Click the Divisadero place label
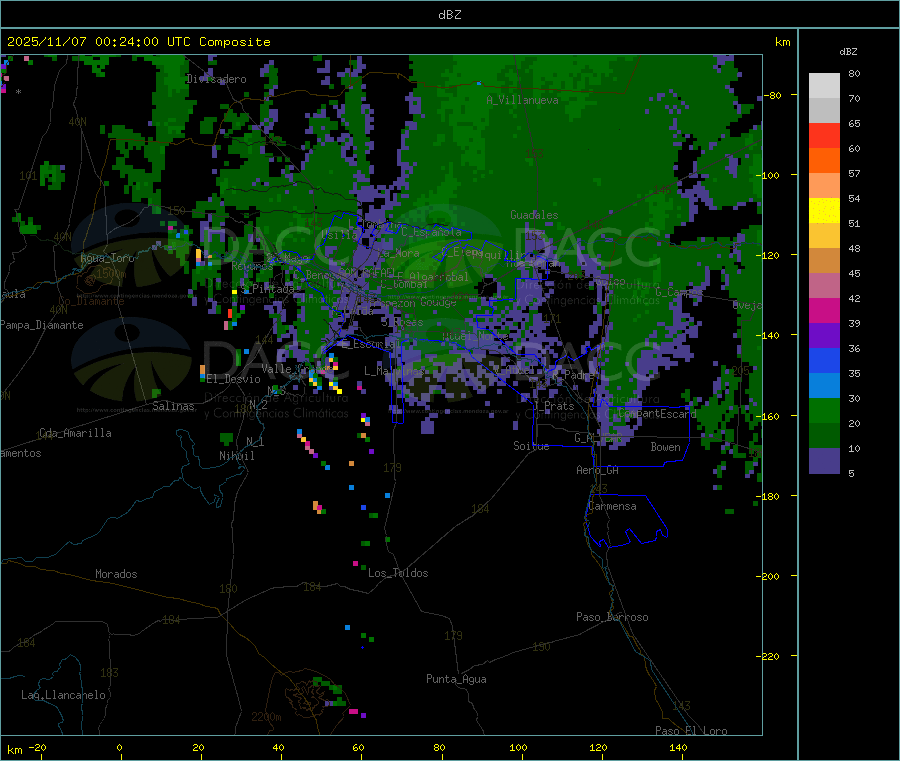The image size is (900, 761). click(216, 79)
